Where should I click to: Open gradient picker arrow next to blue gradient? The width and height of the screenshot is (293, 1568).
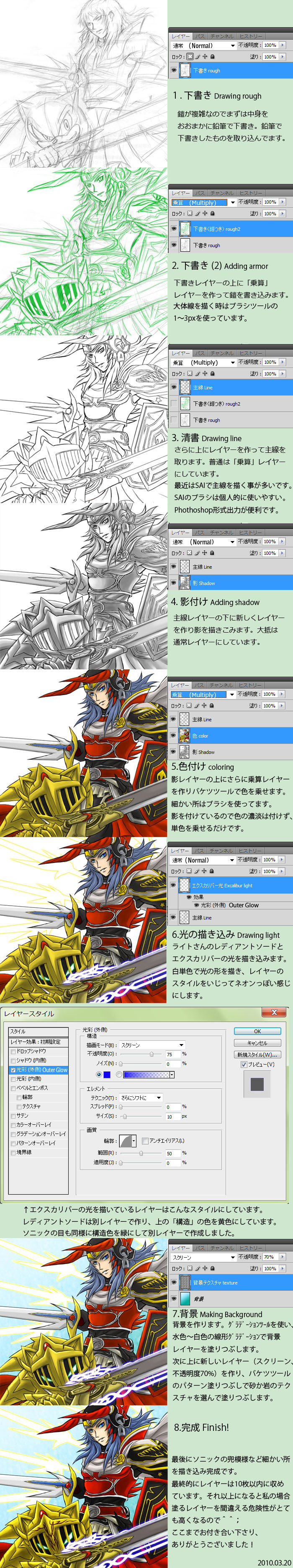point(172,1075)
